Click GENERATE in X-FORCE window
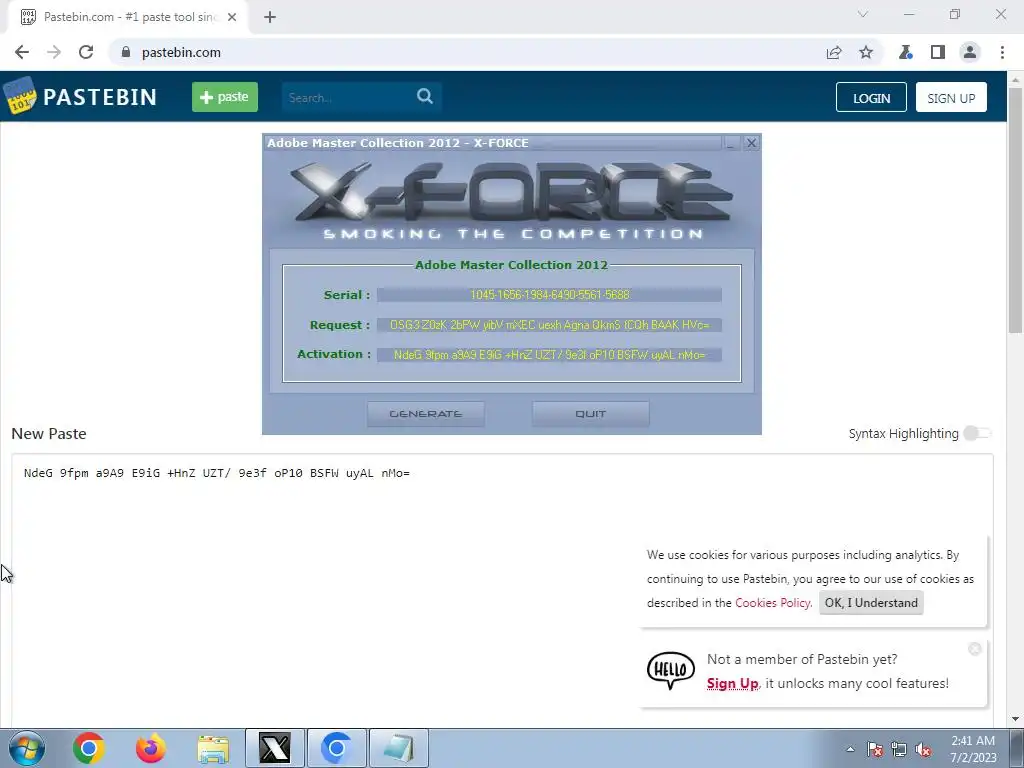The image size is (1024, 768). coord(426,414)
